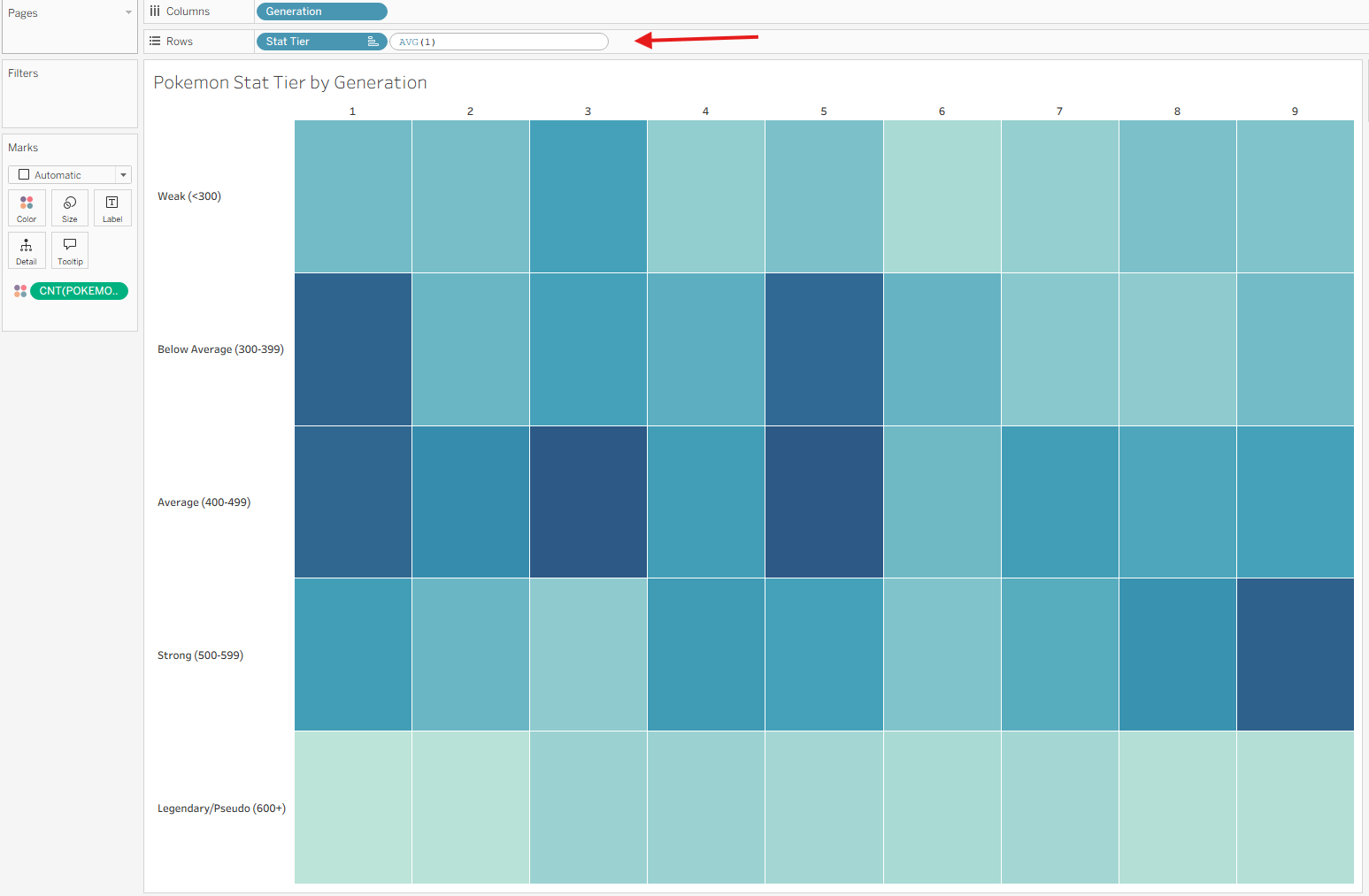
Task: Open the Detail marks card
Action: 27,250
